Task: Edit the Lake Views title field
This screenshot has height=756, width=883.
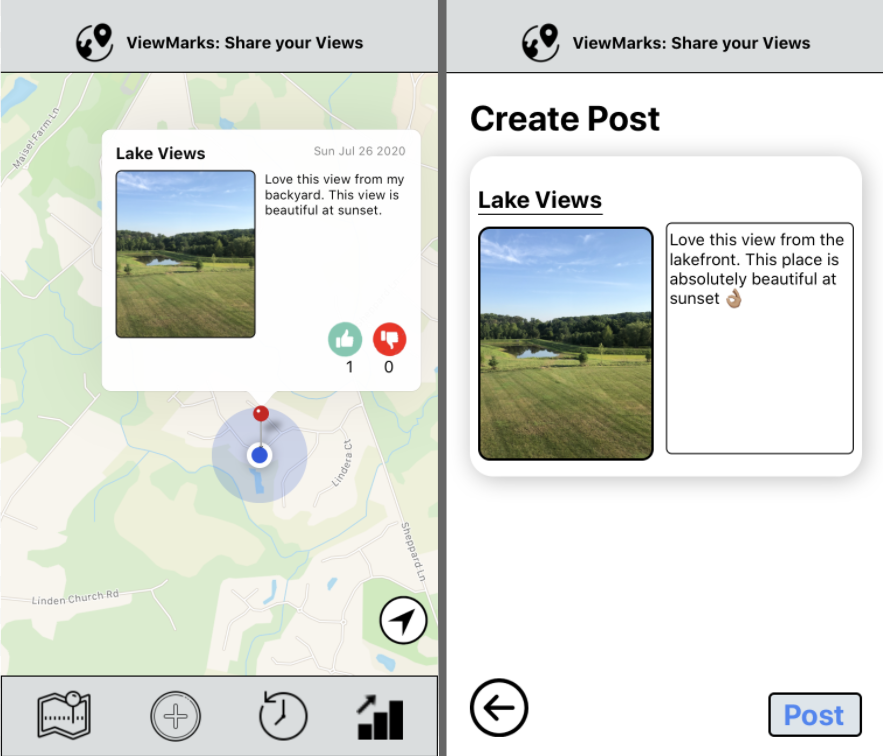Action: (540, 201)
